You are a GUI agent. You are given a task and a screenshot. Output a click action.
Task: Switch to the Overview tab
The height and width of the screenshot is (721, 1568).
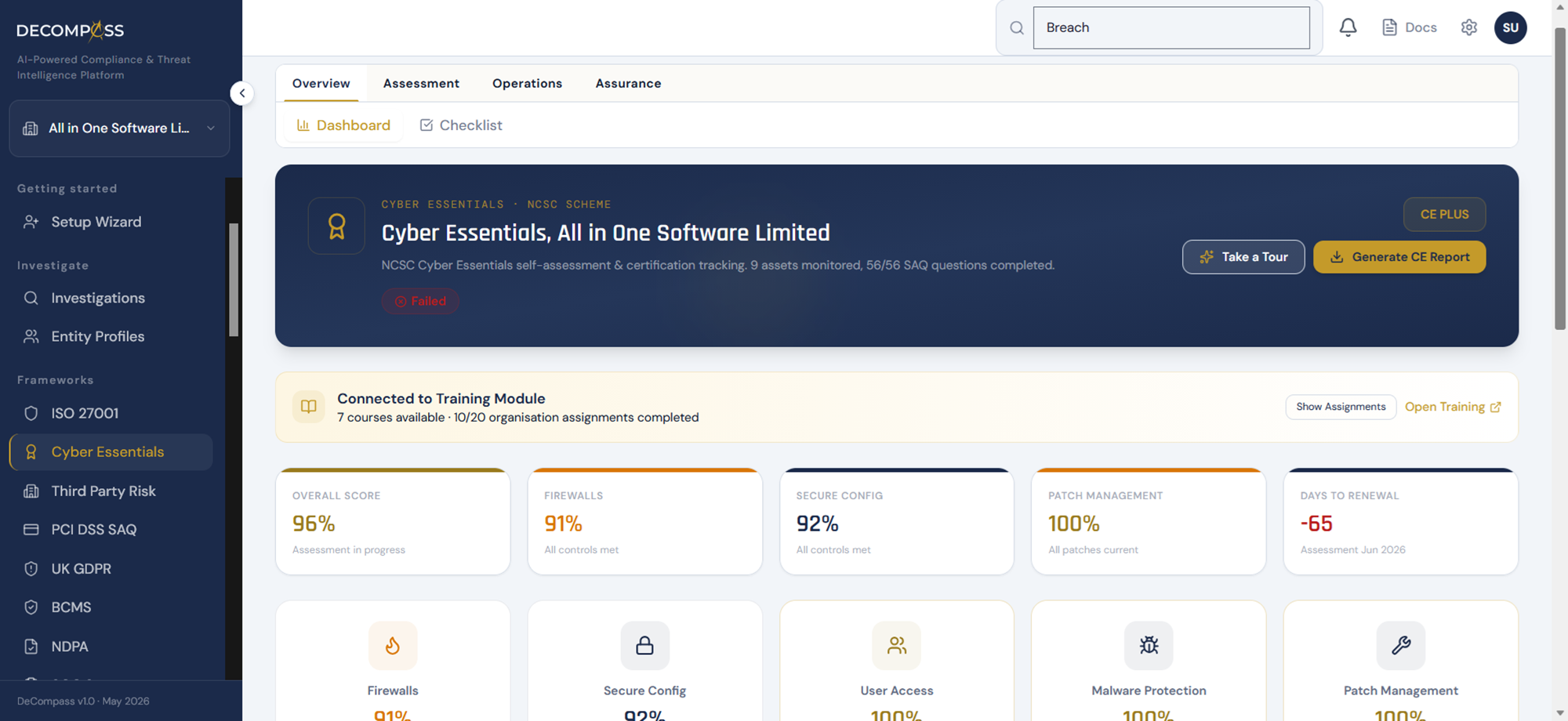(321, 83)
